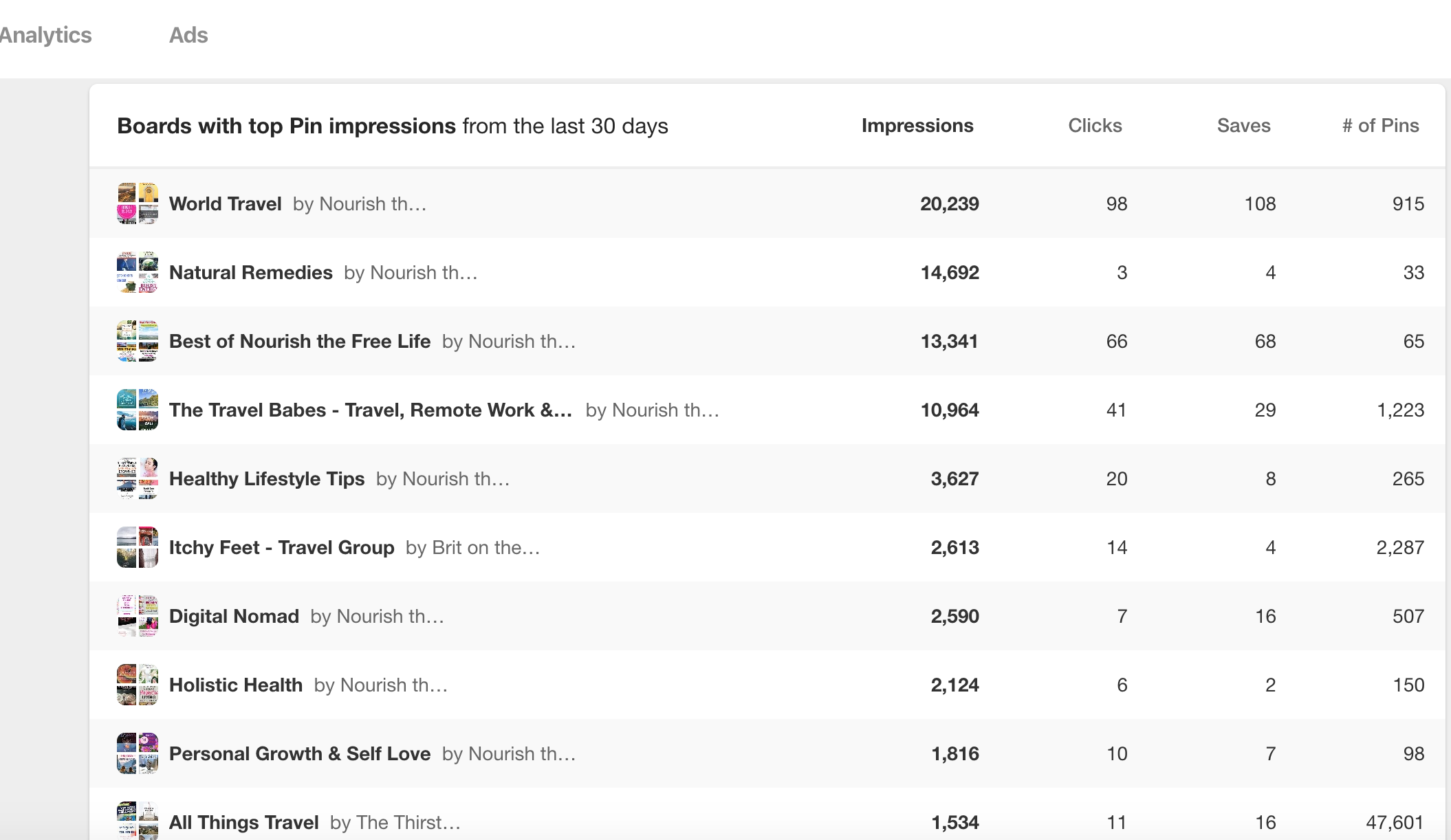Open the Ads menu
Screen dimensions: 1451x840
188,35
